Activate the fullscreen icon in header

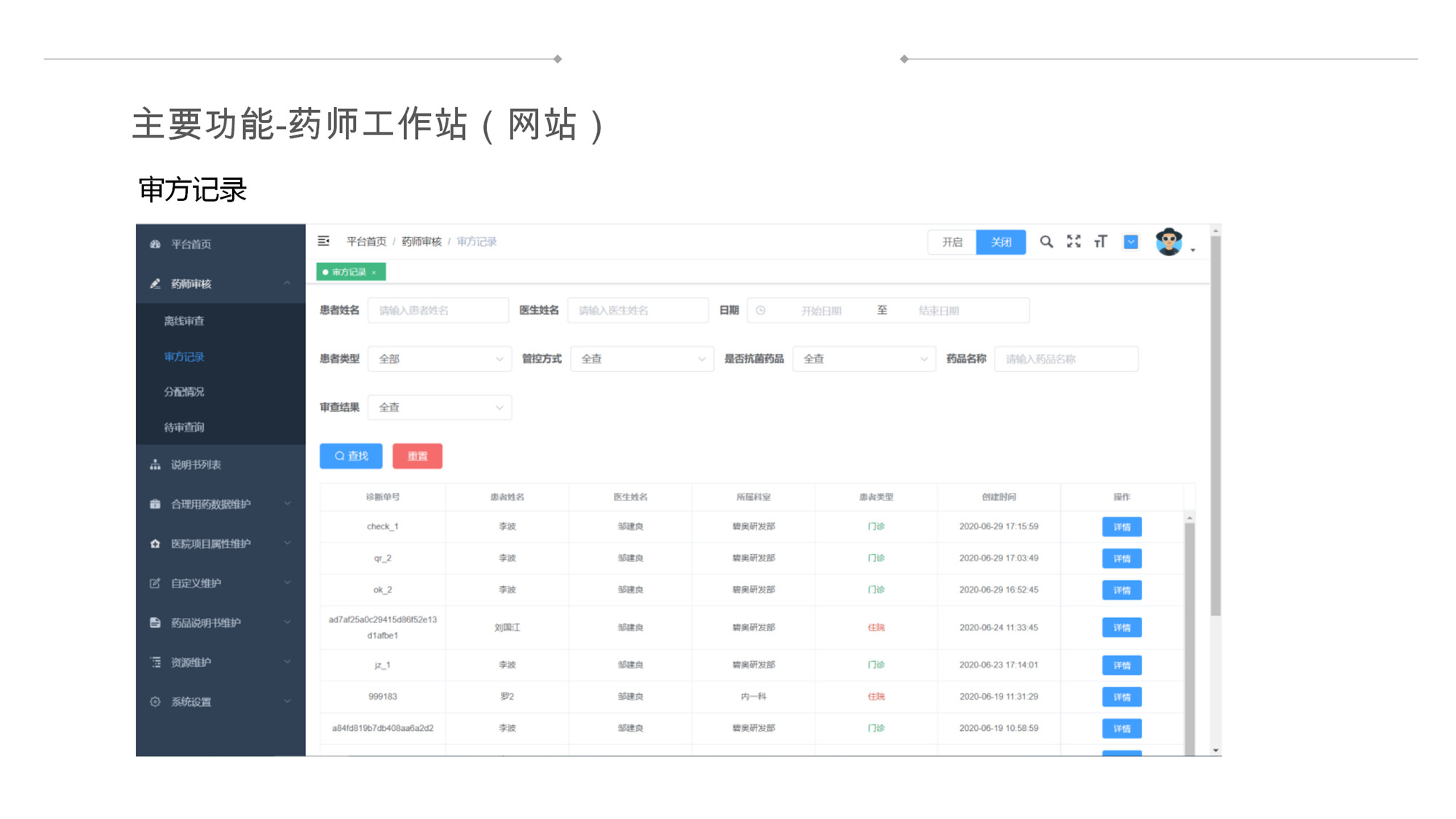[x=1074, y=242]
